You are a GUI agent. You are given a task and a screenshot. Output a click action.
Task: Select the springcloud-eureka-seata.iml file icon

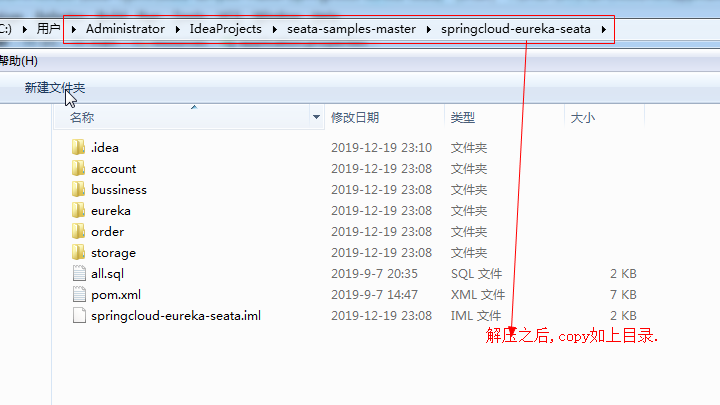pyautogui.click(x=79, y=316)
